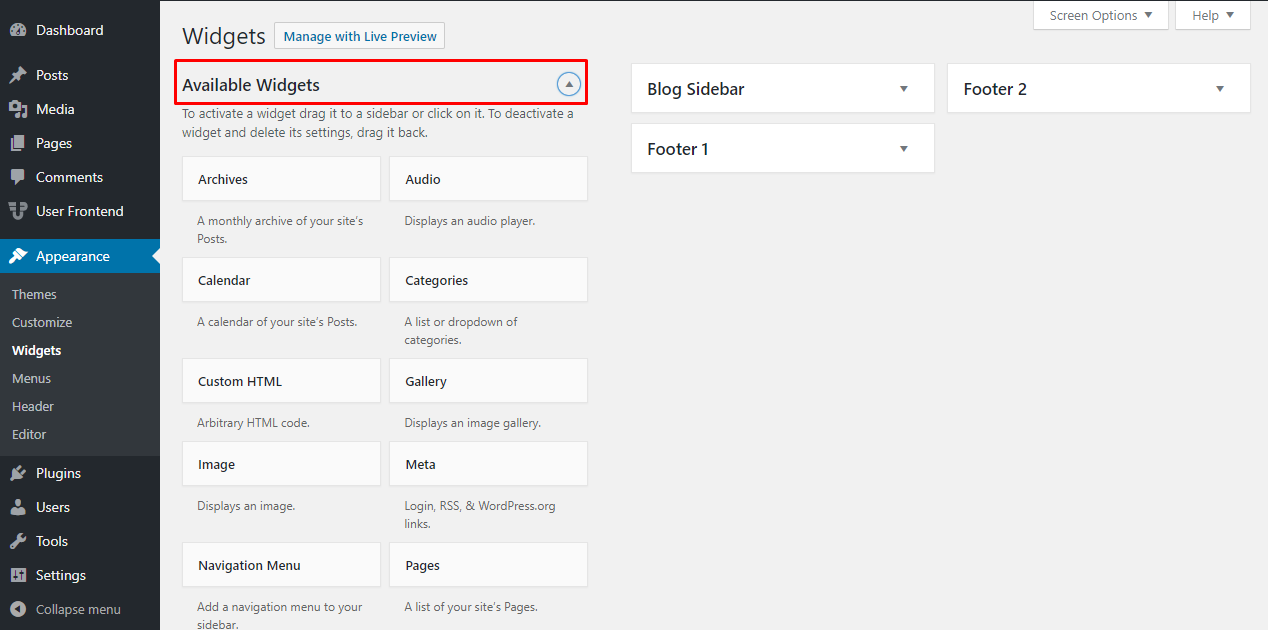The width and height of the screenshot is (1268, 630).
Task: Open Plugins via the plug icon
Action: [21, 472]
